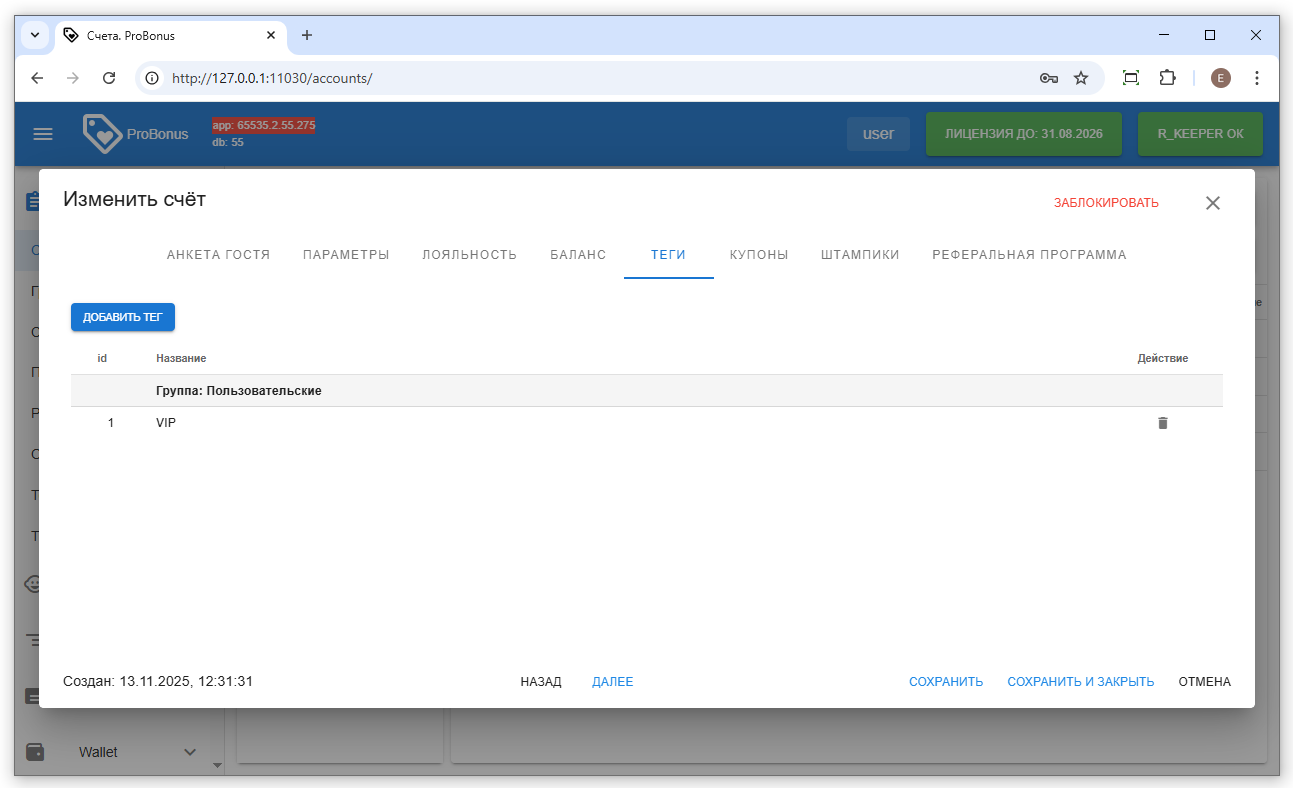Delete the VIP tag with trash icon
Screen dimensions: 1293x788
1162,423
